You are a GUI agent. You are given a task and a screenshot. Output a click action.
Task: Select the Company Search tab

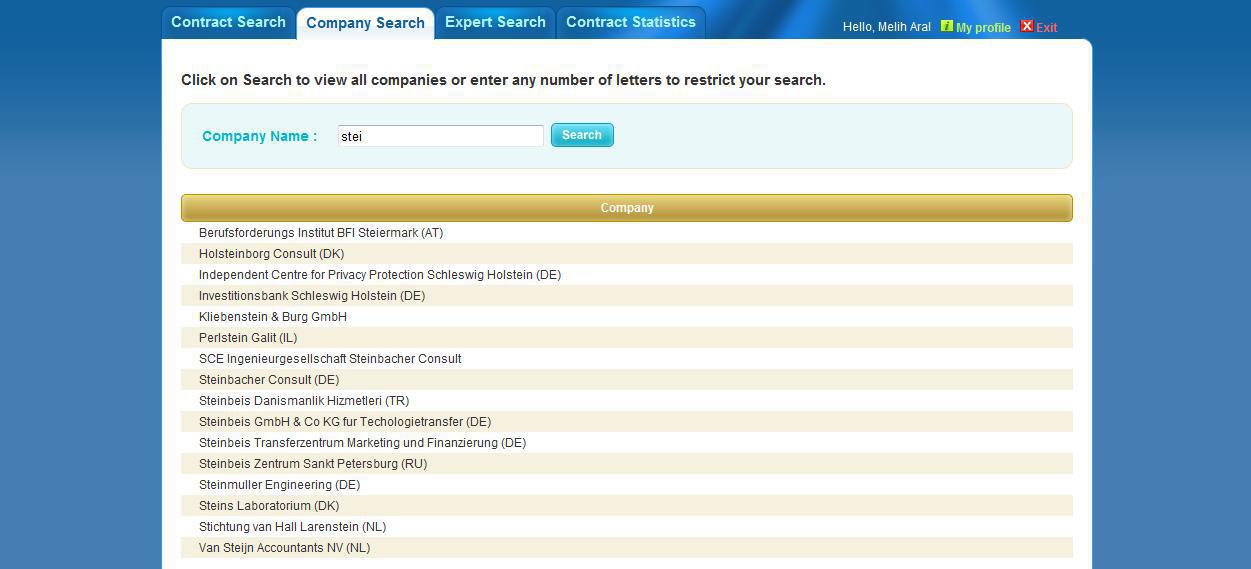click(x=365, y=23)
